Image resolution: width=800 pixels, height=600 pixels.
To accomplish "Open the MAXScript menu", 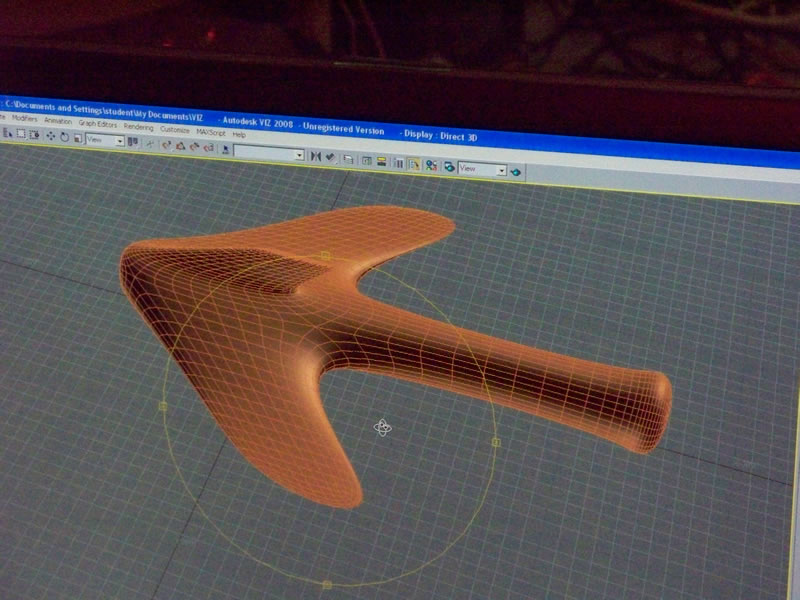I will tap(211, 132).
